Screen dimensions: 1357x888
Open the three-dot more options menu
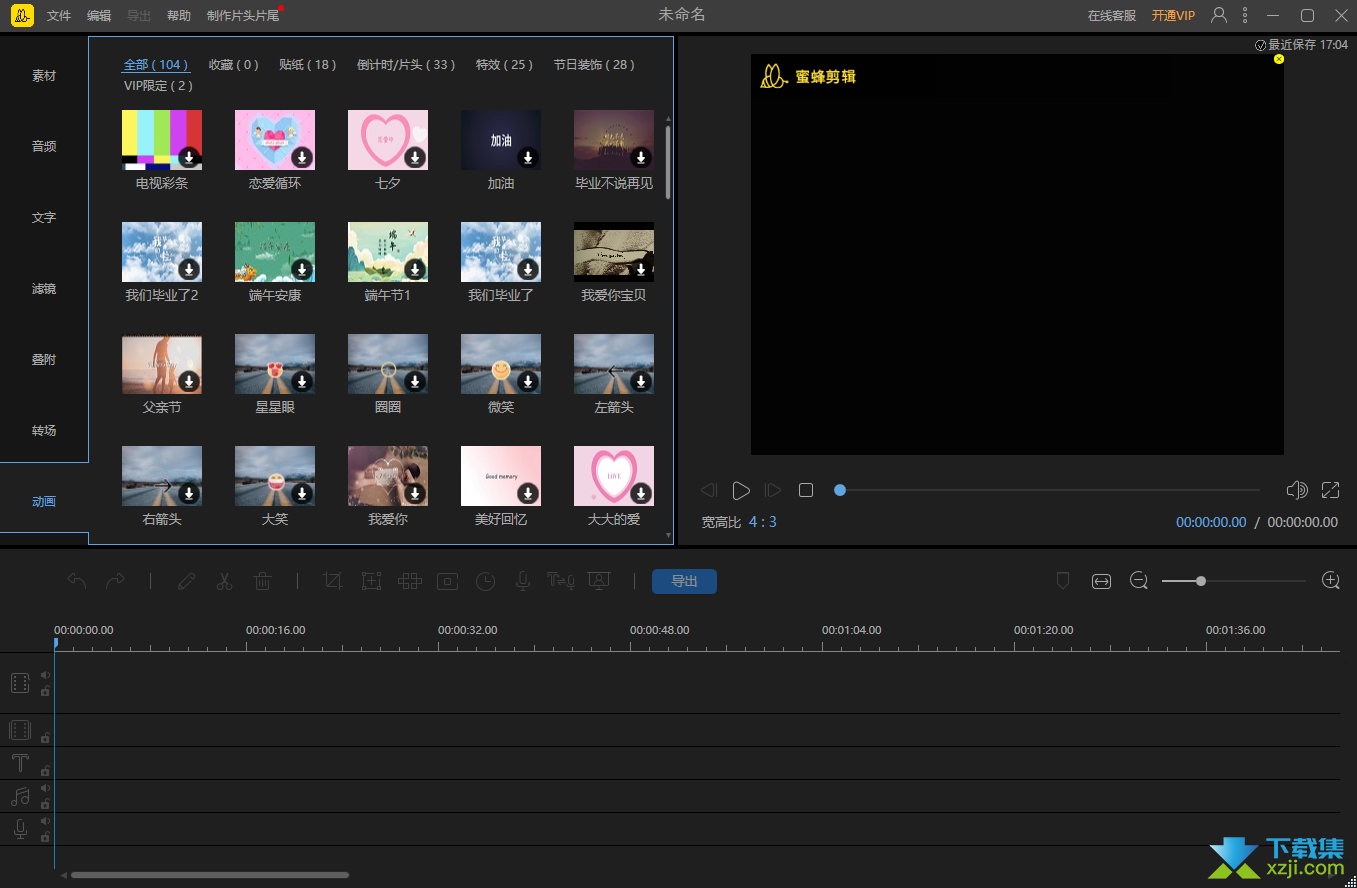click(1245, 15)
